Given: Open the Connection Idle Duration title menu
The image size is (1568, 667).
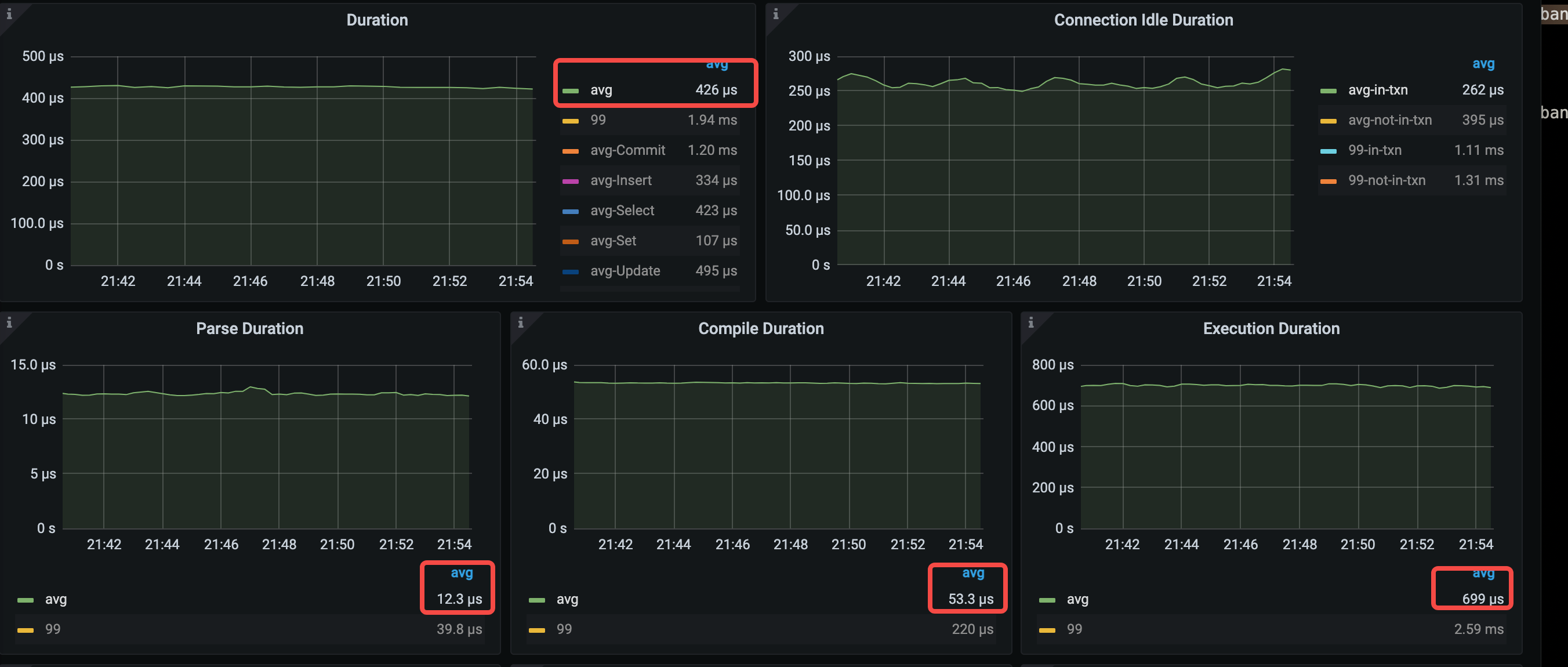Looking at the screenshot, I should [x=1143, y=20].
